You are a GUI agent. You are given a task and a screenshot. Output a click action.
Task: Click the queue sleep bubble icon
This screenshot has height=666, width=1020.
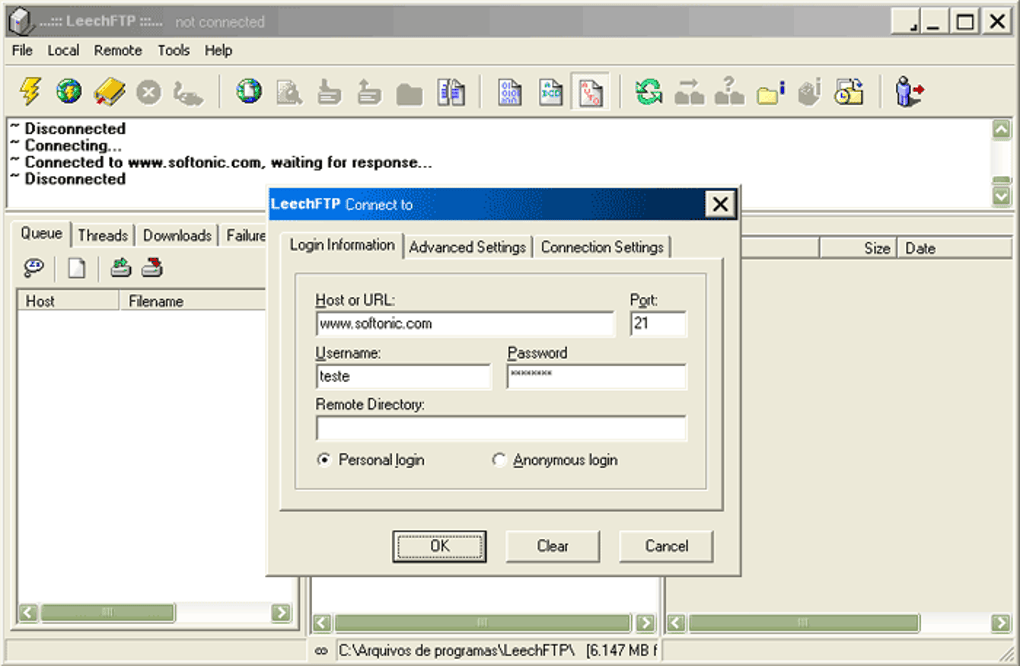[x=35, y=268]
